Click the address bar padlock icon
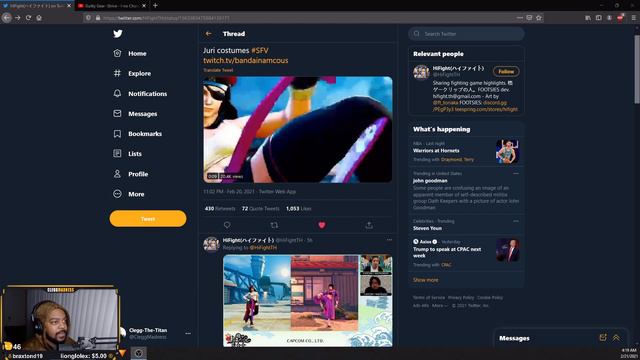The height and width of the screenshot is (360, 640). pyautogui.click(x=98, y=18)
